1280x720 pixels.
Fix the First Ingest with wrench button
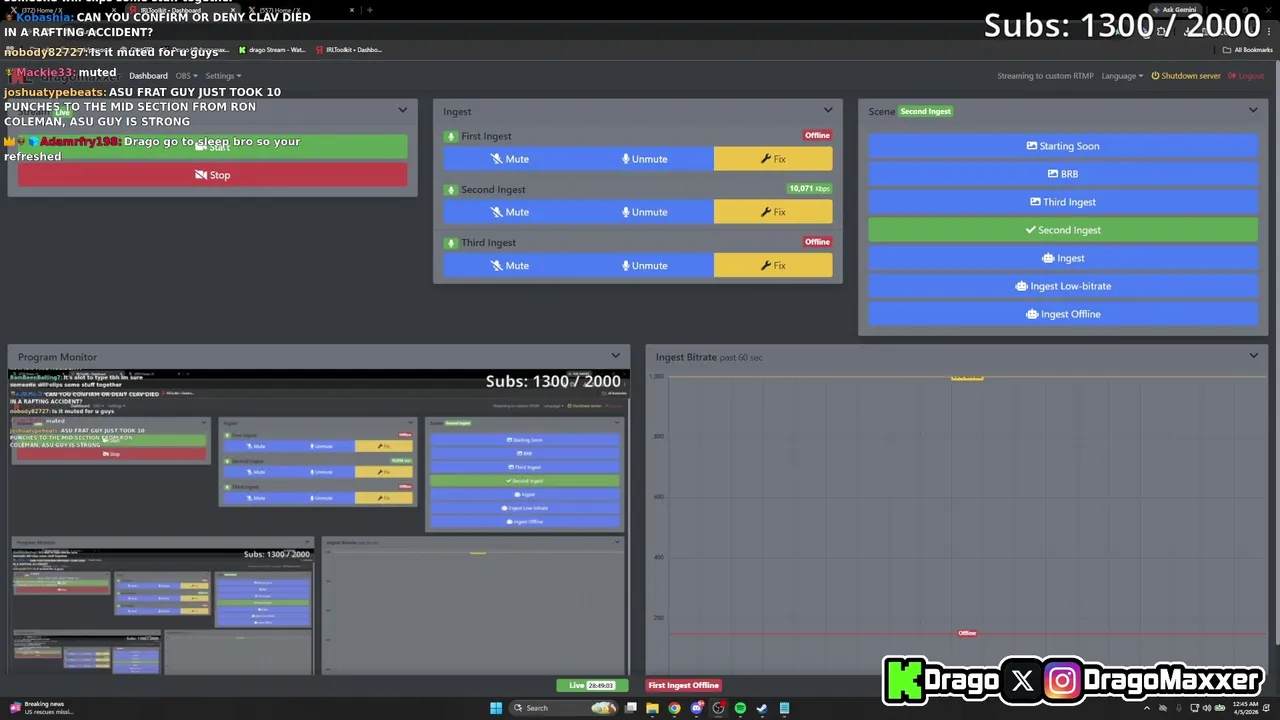point(773,159)
